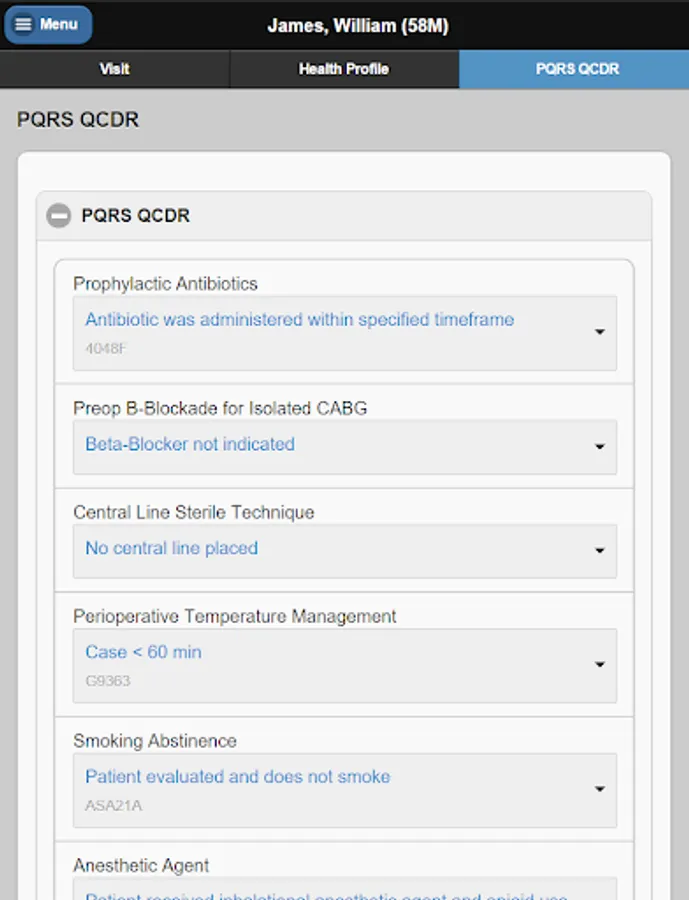
Task: Toggle the PQRS QCDR collapsible header title
Action: (x=136, y=215)
